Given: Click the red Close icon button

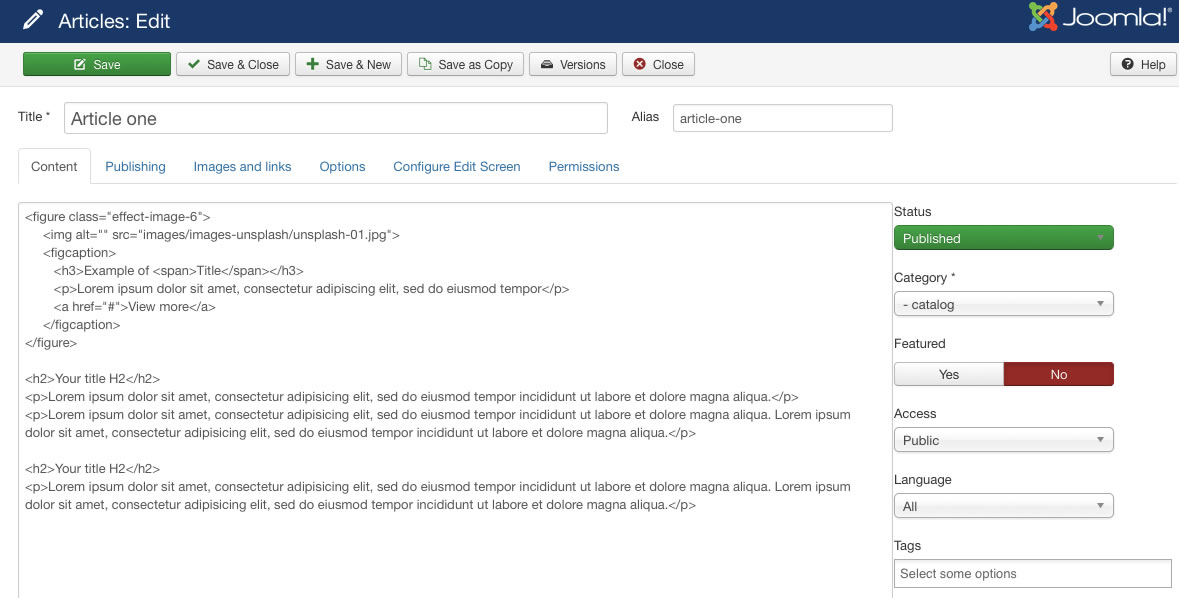Looking at the screenshot, I should (x=639, y=64).
